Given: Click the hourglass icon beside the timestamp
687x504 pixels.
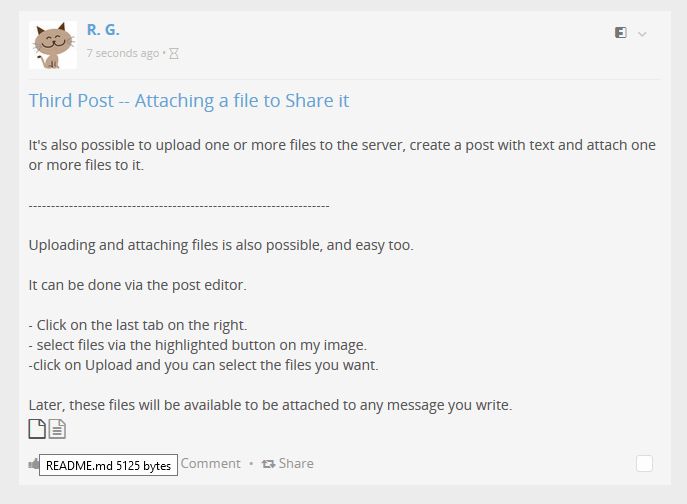Looking at the screenshot, I should click(x=173, y=53).
